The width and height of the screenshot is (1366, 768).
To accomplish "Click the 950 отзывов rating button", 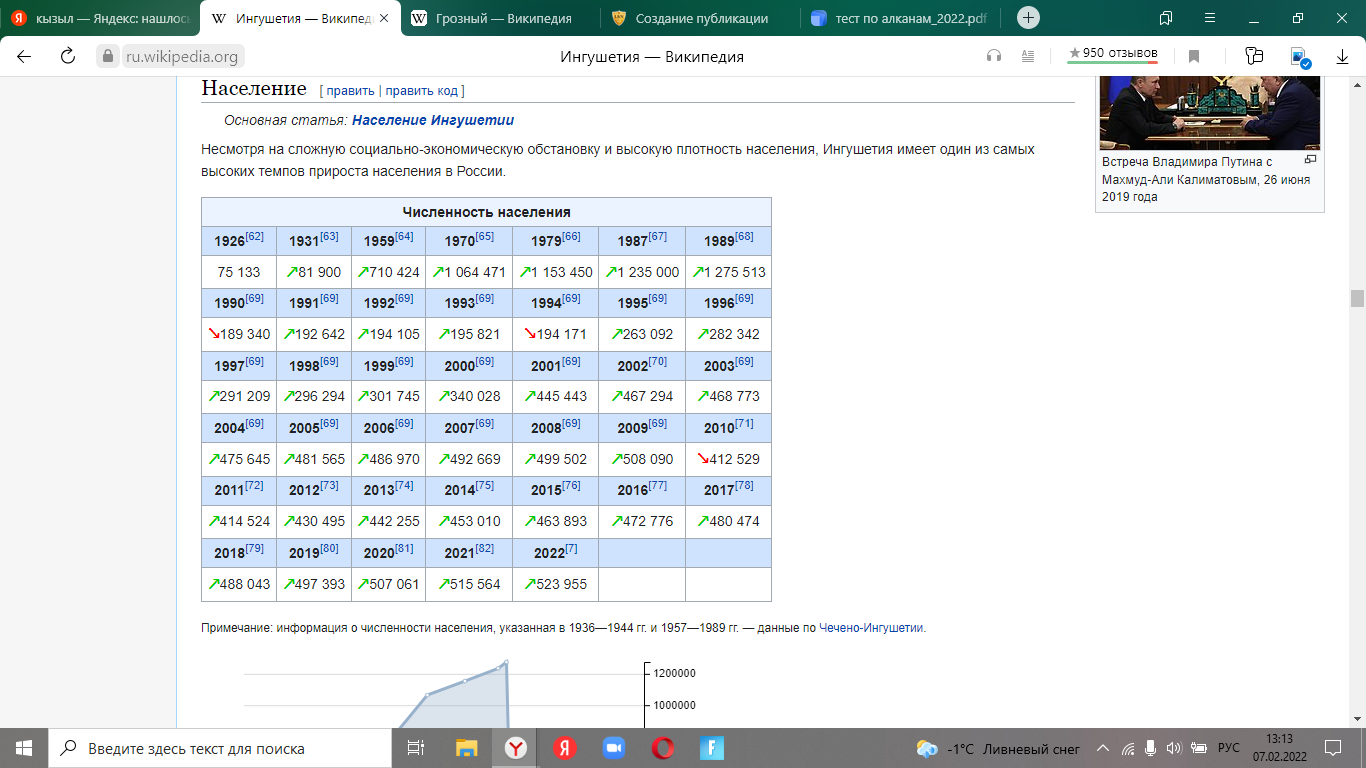I will (1113, 53).
